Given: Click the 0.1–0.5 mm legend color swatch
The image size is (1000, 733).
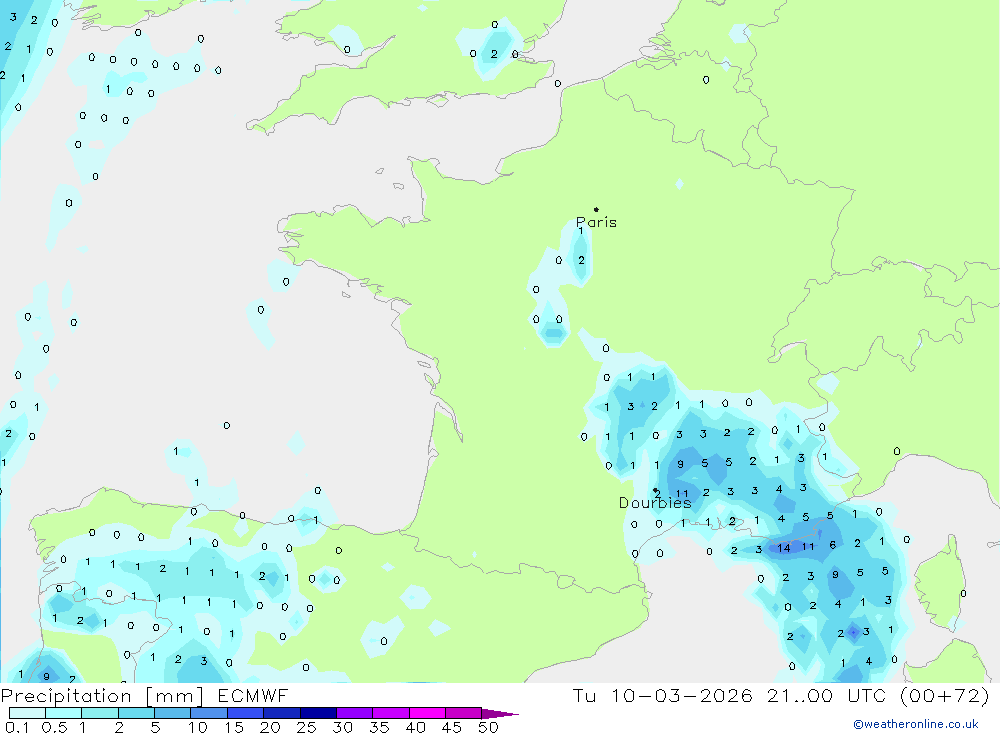Looking at the screenshot, I should pyautogui.click(x=27, y=713).
